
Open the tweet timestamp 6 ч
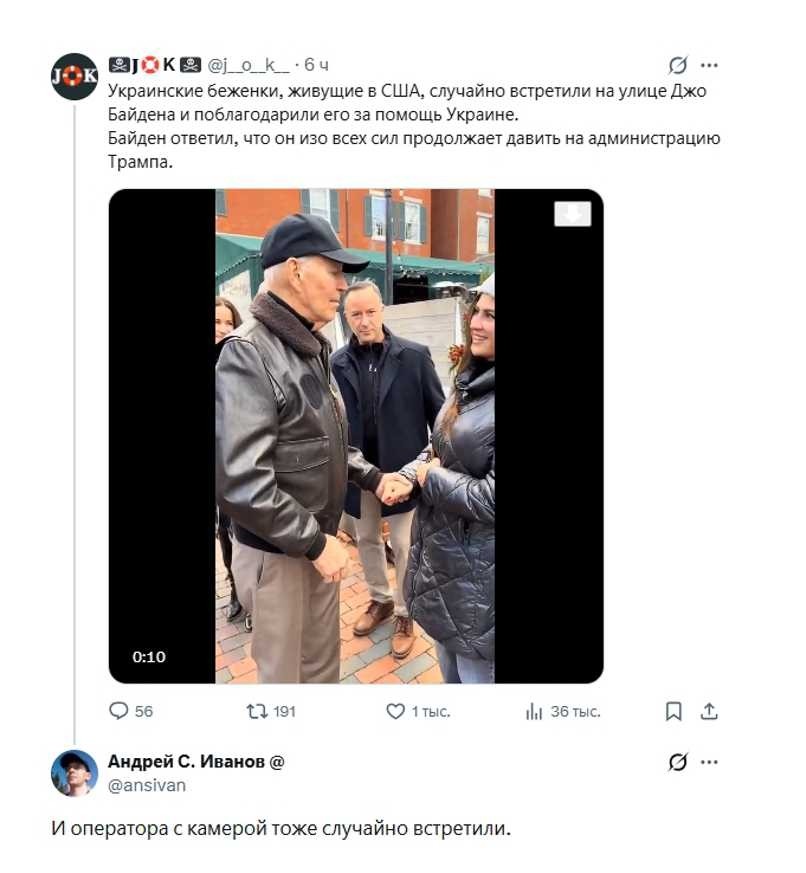click(316, 65)
